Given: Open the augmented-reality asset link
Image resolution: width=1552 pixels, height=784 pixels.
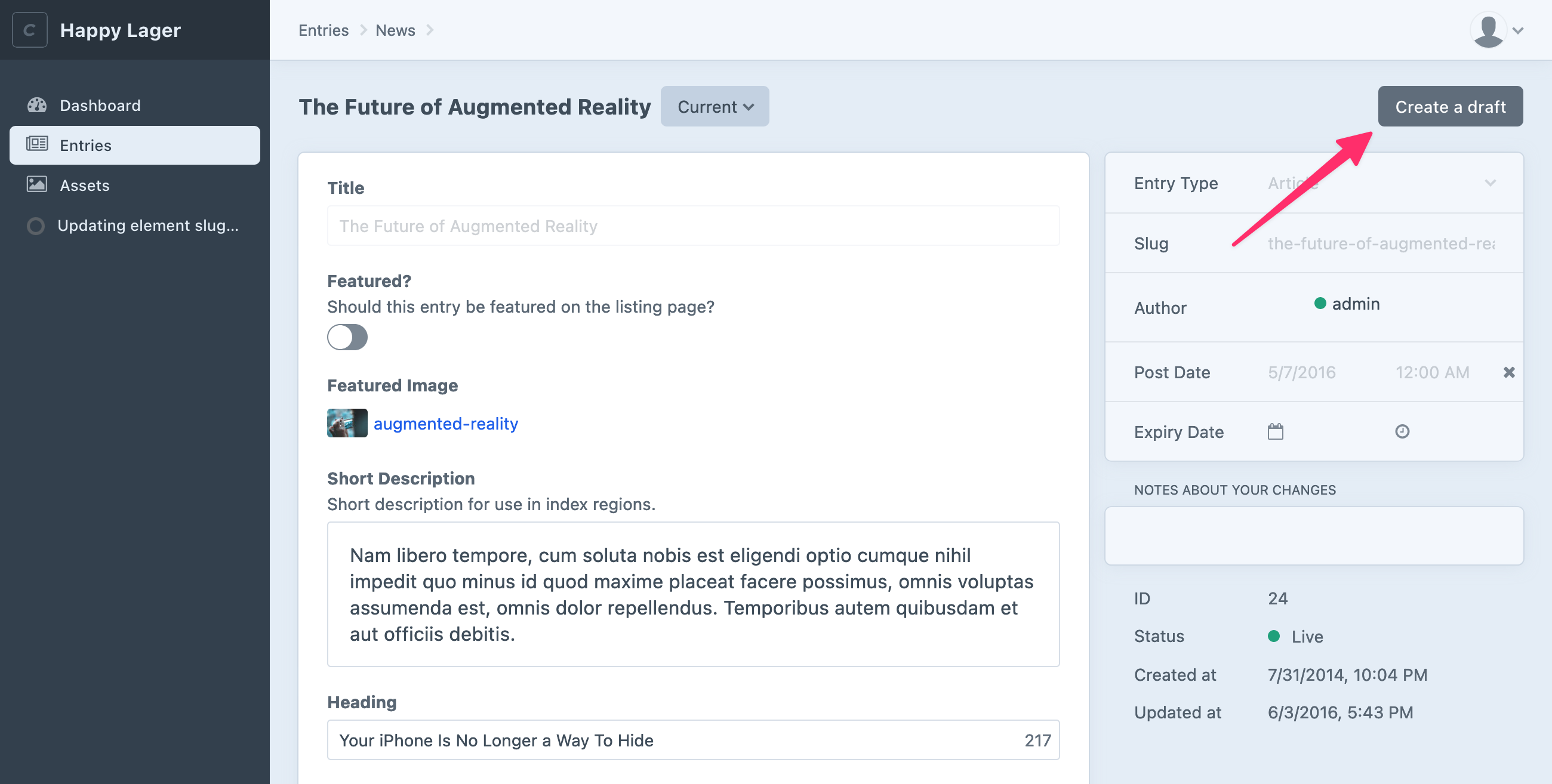Looking at the screenshot, I should point(446,423).
